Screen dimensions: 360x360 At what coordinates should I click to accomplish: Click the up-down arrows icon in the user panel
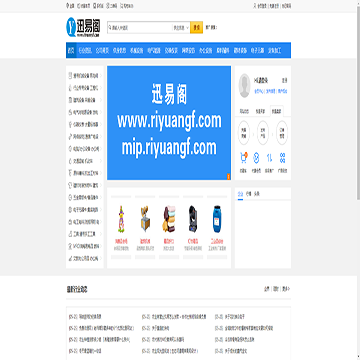(269, 158)
